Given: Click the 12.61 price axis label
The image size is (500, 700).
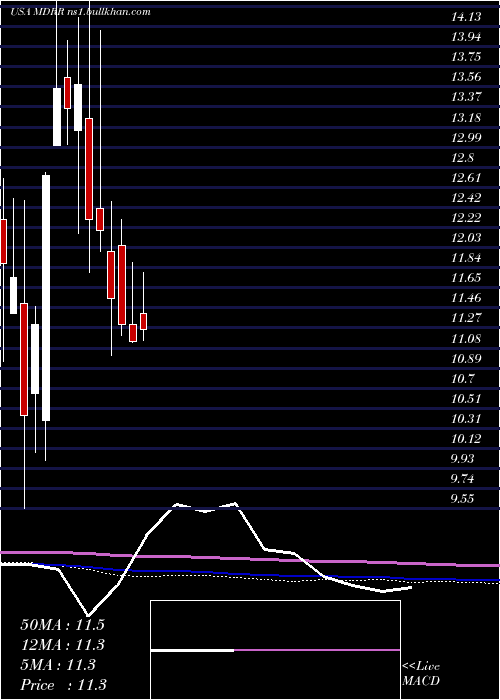Looking at the screenshot, I should (x=466, y=178).
